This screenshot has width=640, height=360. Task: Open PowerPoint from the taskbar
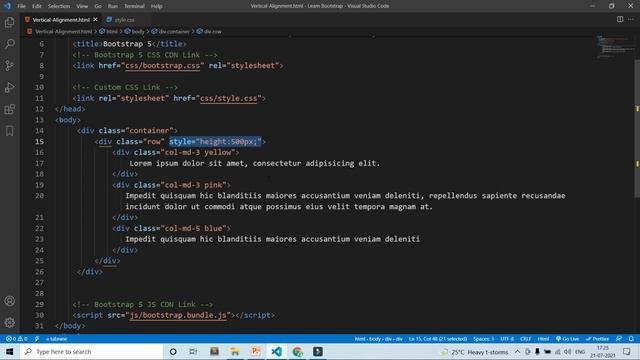pos(256,352)
